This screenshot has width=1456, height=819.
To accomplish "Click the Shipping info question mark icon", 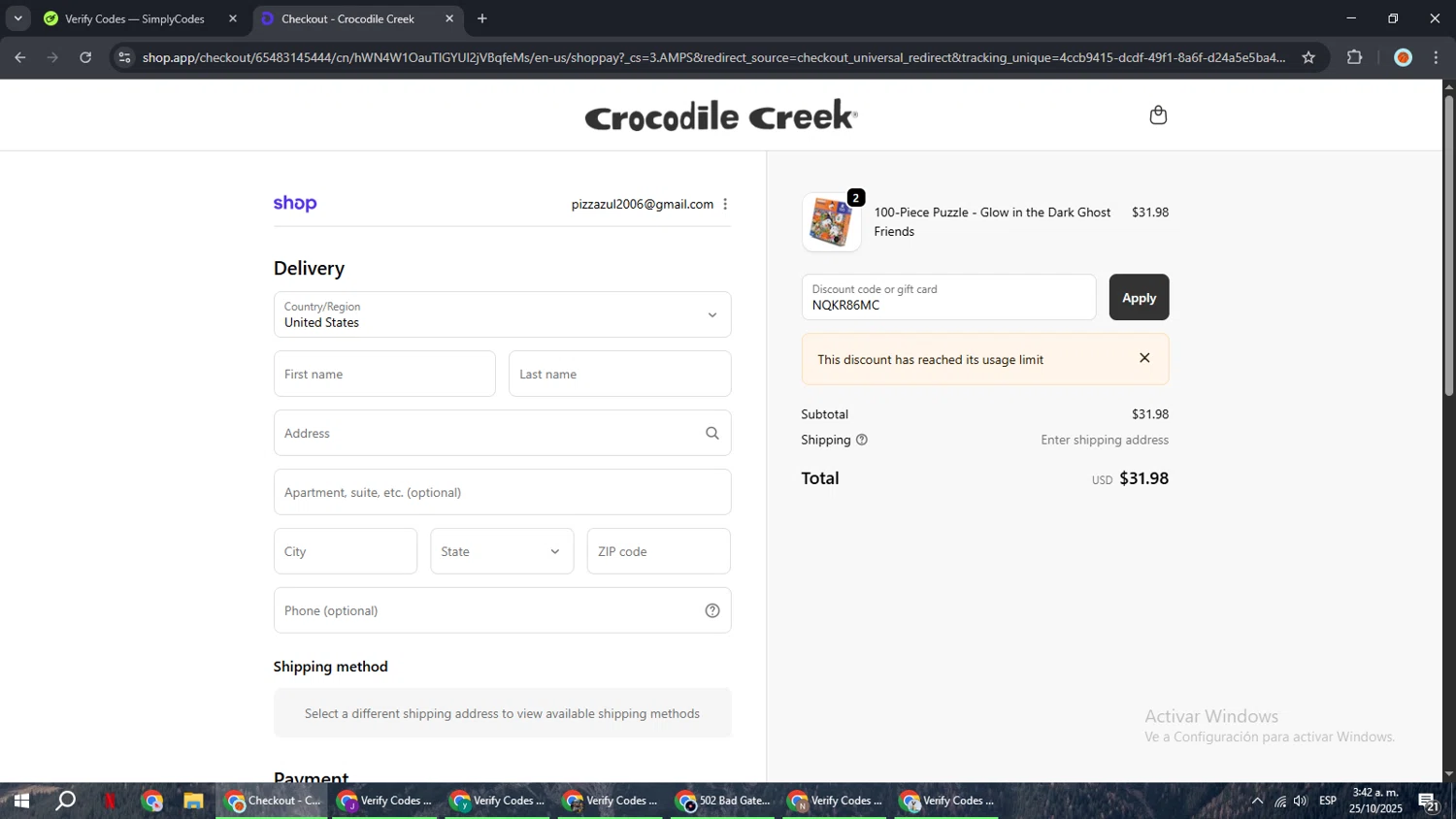I will coord(862,440).
